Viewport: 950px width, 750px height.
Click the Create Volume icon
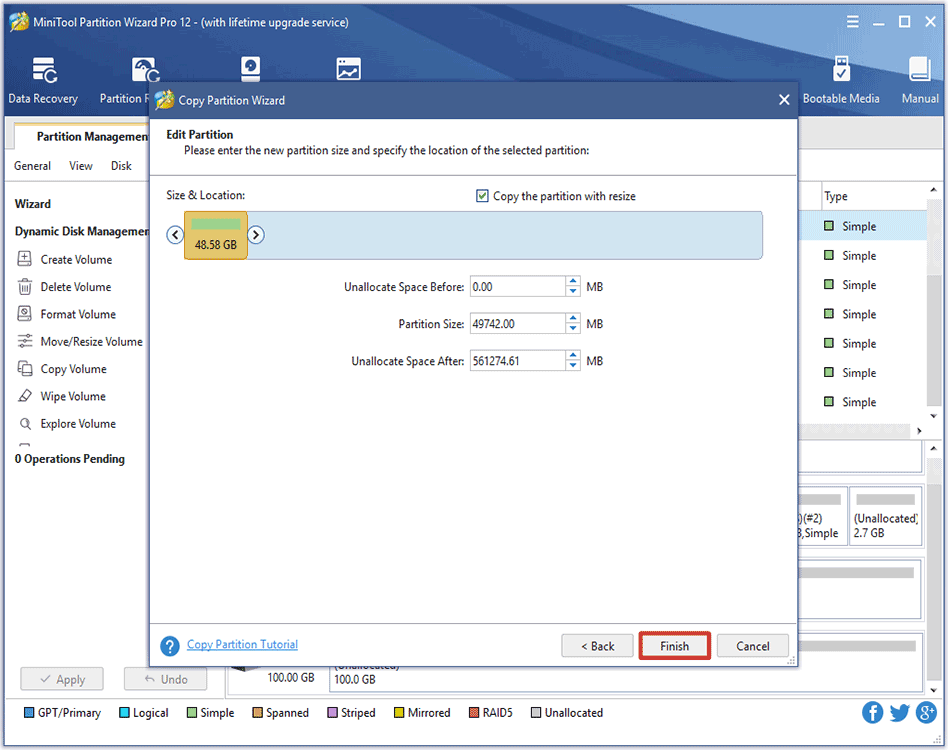coord(26,259)
